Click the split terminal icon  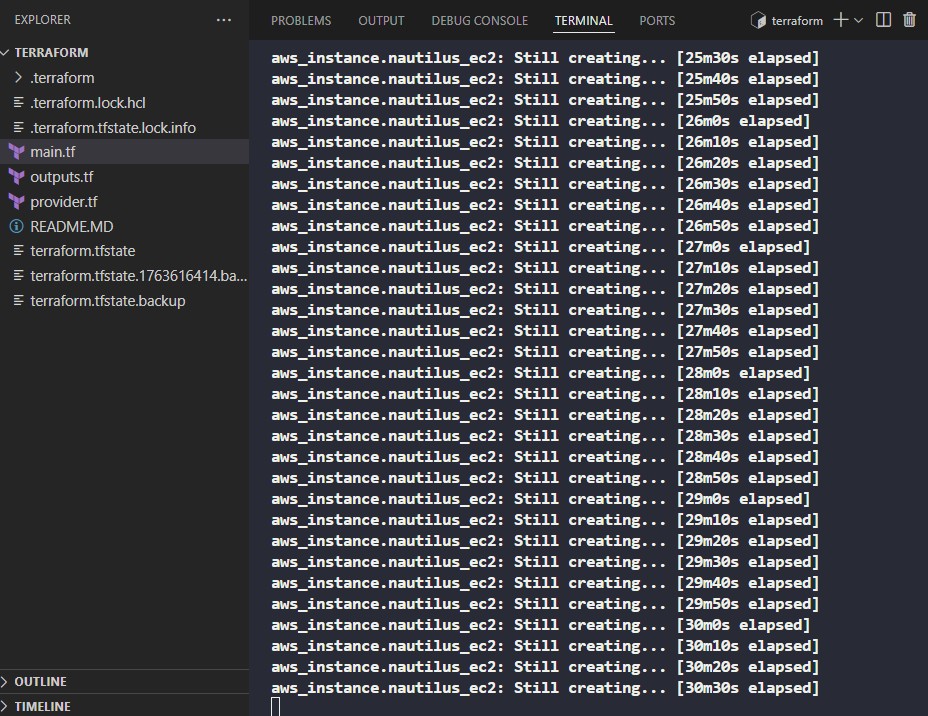coord(883,20)
